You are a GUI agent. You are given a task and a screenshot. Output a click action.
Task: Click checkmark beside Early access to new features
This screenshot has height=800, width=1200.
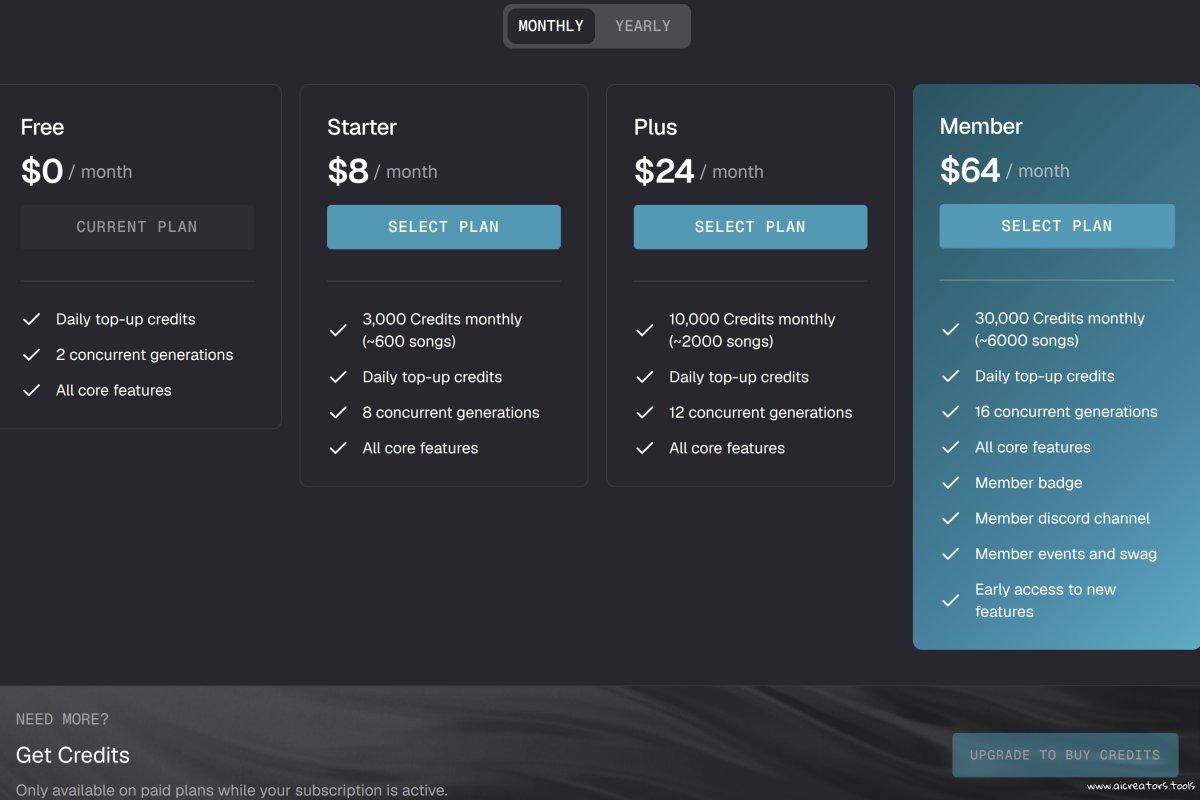[951, 600]
